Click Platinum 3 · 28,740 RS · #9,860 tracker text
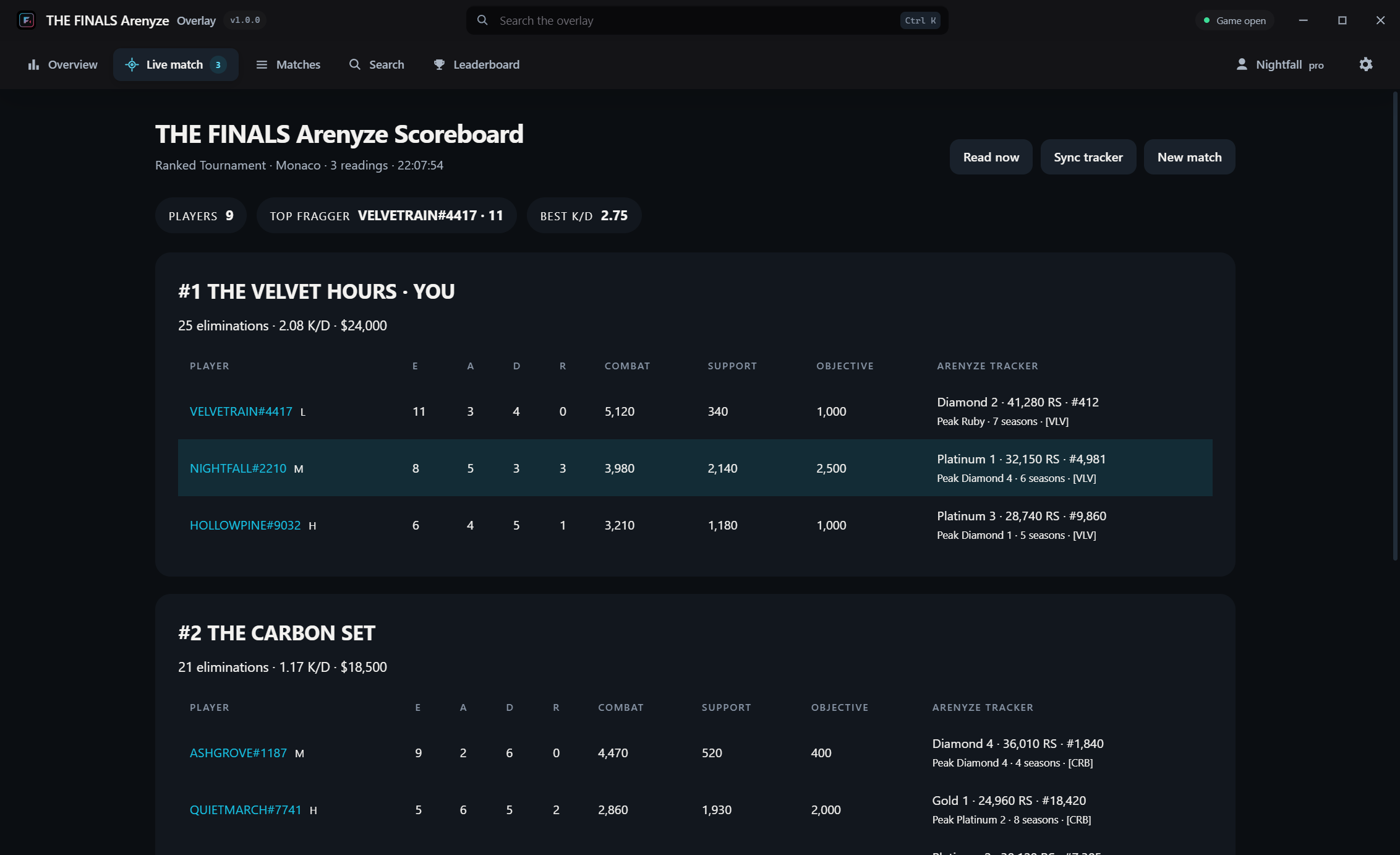The width and height of the screenshot is (1400, 855). (1022, 516)
